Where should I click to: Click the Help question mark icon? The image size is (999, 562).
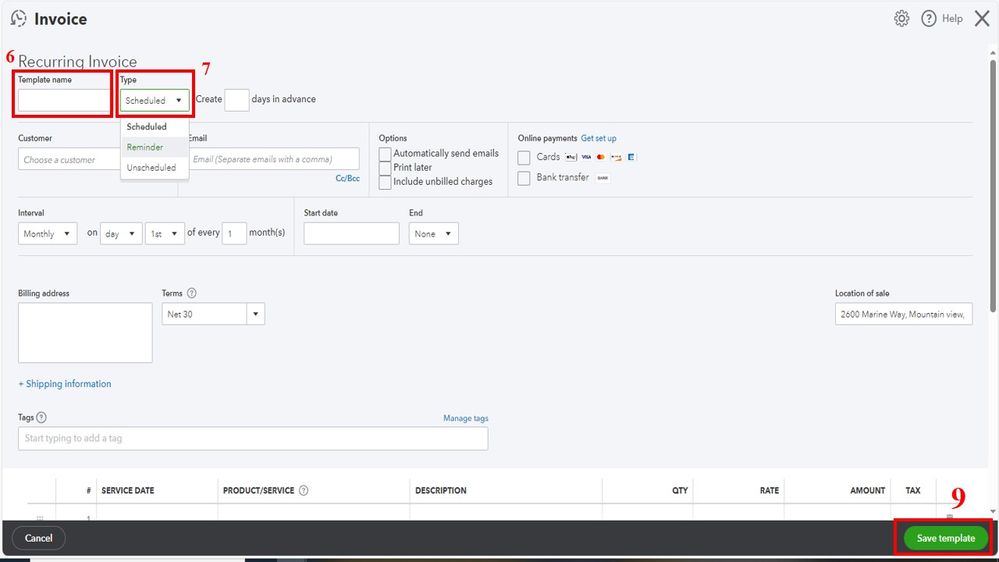click(x=929, y=18)
